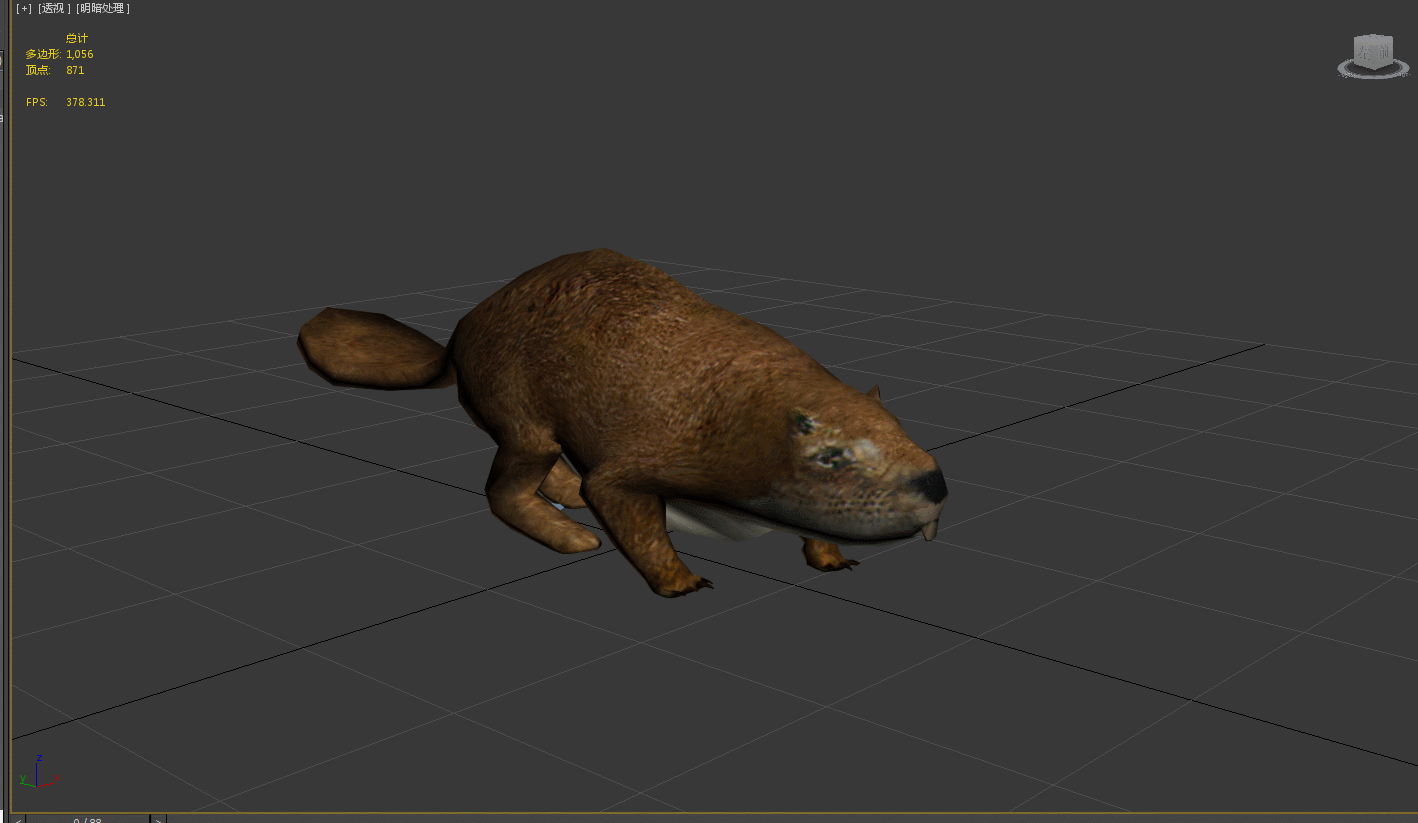1418x823 pixels.
Task: Step to the previous frame with the < arrow
Action: (x=17, y=819)
